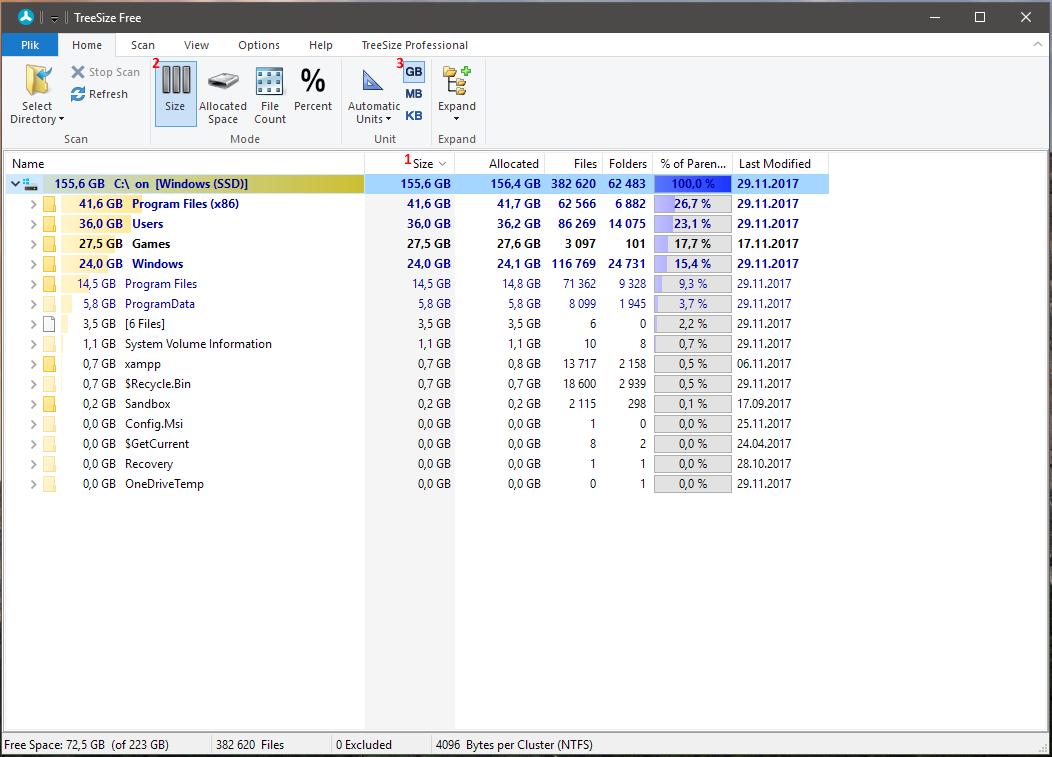The image size is (1052, 757).
Task: Click the Windows folder icon
Action: (x=49, y=264)
